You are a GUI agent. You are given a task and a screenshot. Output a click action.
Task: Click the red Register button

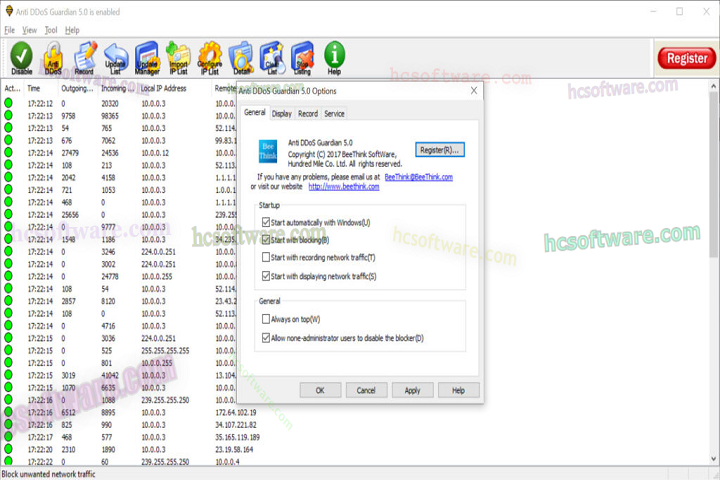click(x=686, y=58)
